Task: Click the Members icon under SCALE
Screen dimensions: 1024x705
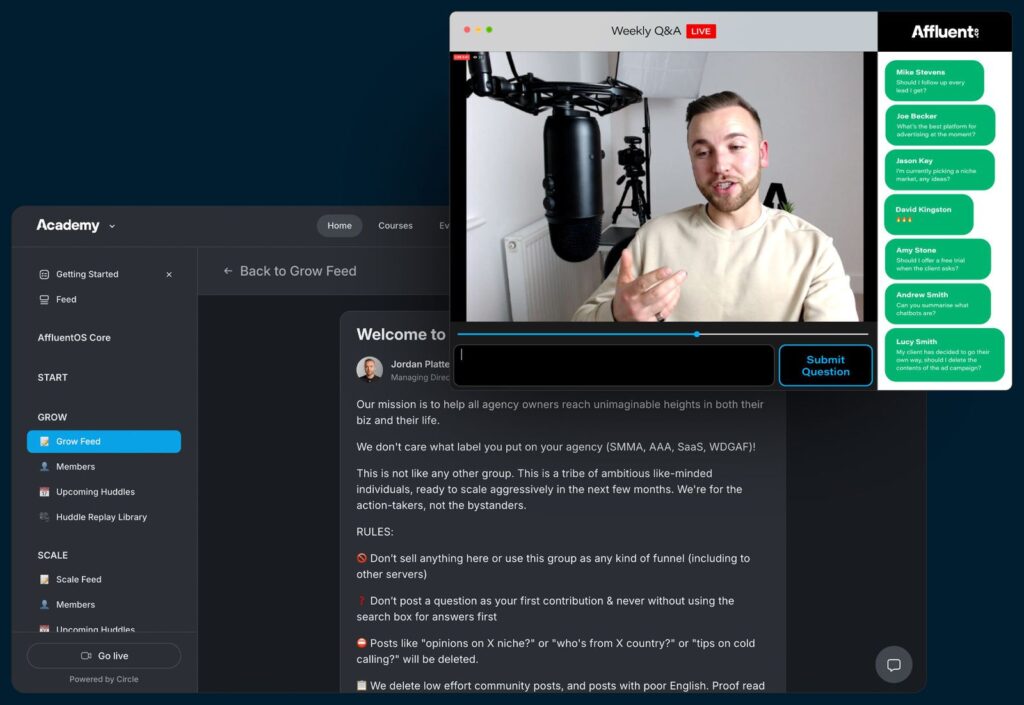Action: [44, 604]
